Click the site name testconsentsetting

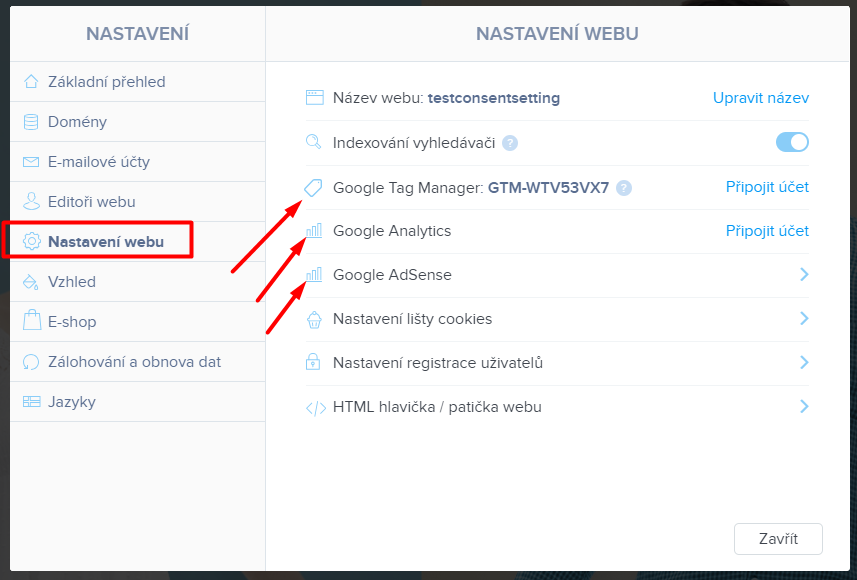(494, 98)
